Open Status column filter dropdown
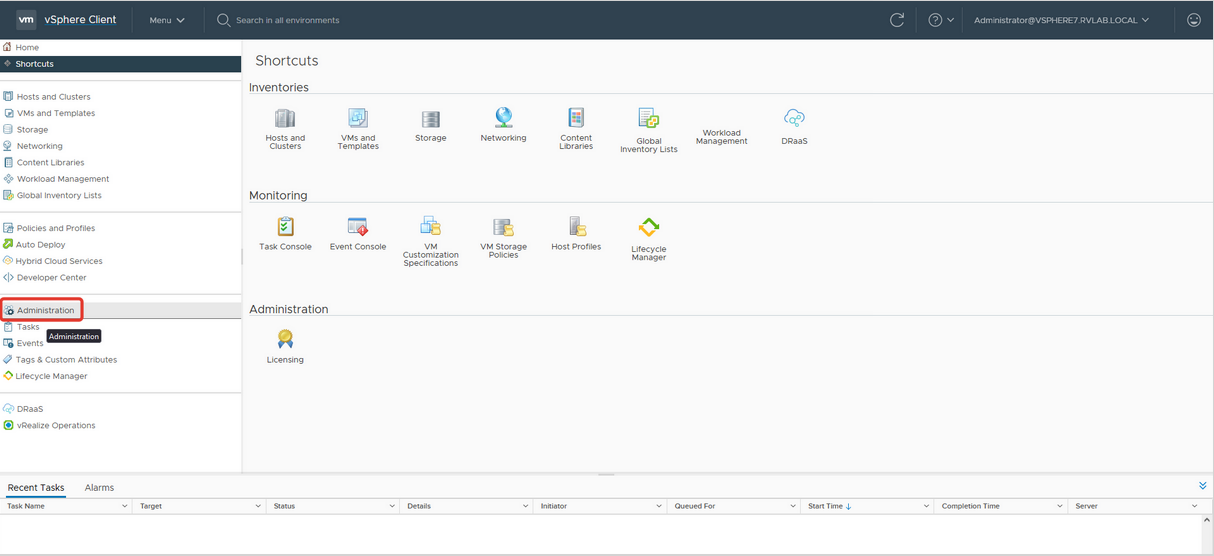The height and width of the screenshot is (556, 1214). 393,506
